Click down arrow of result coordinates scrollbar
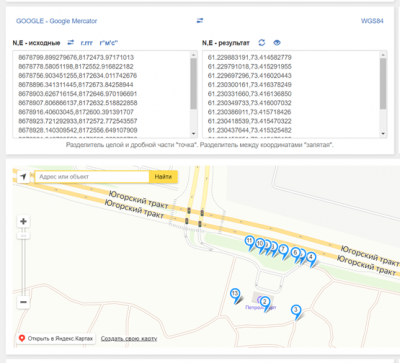This screenshot has height=363, width=400. click(x=383, y=134)
